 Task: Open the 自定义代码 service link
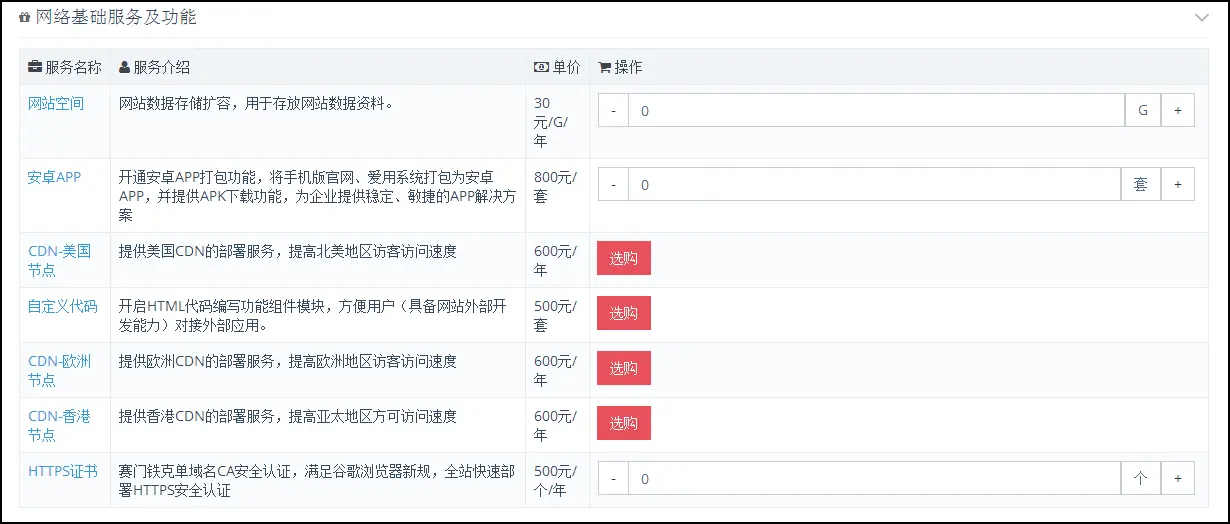point(62,306)
